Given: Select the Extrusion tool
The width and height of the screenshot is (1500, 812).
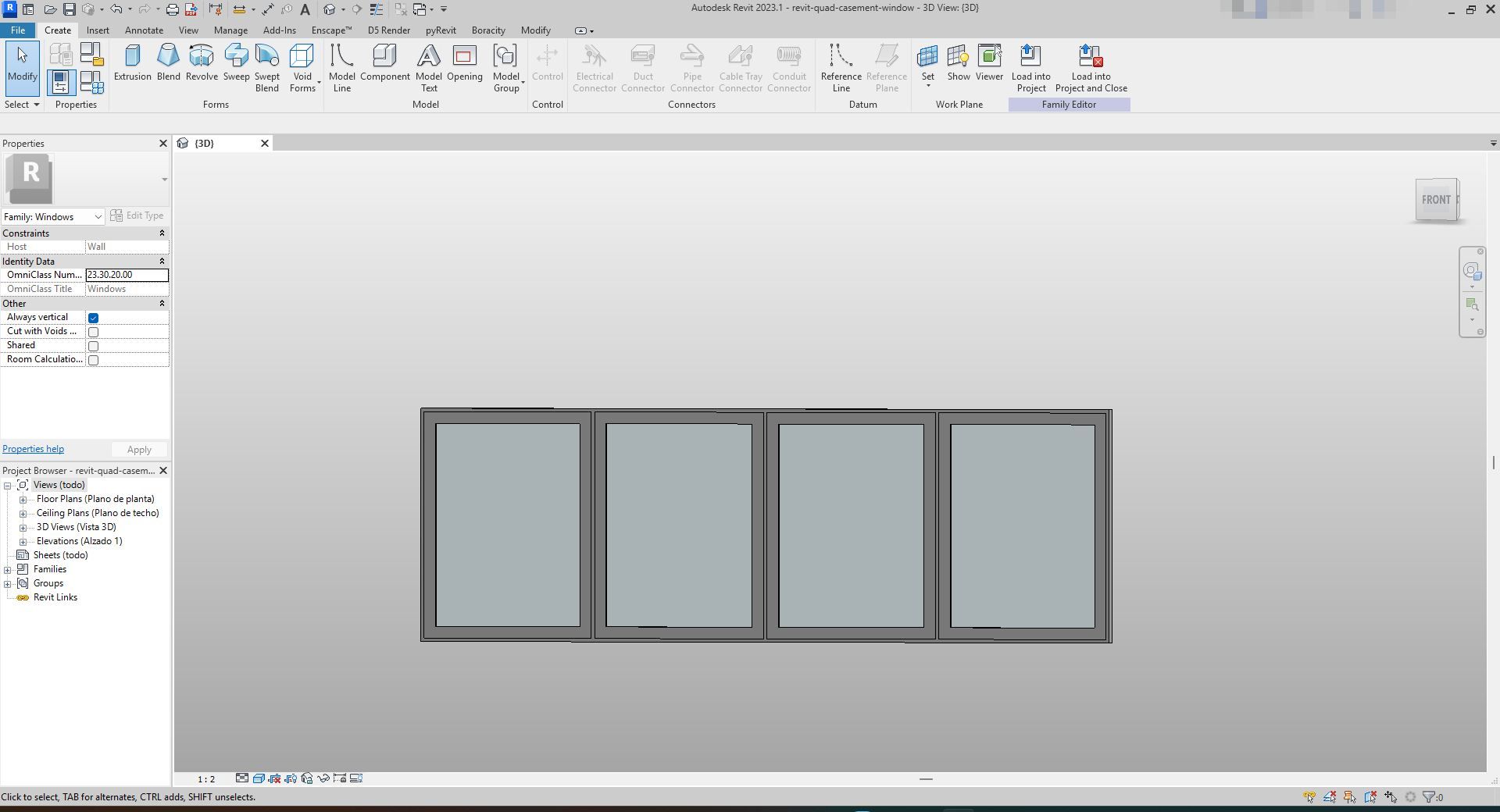Looking at the screenshot, I should (132, 62).
